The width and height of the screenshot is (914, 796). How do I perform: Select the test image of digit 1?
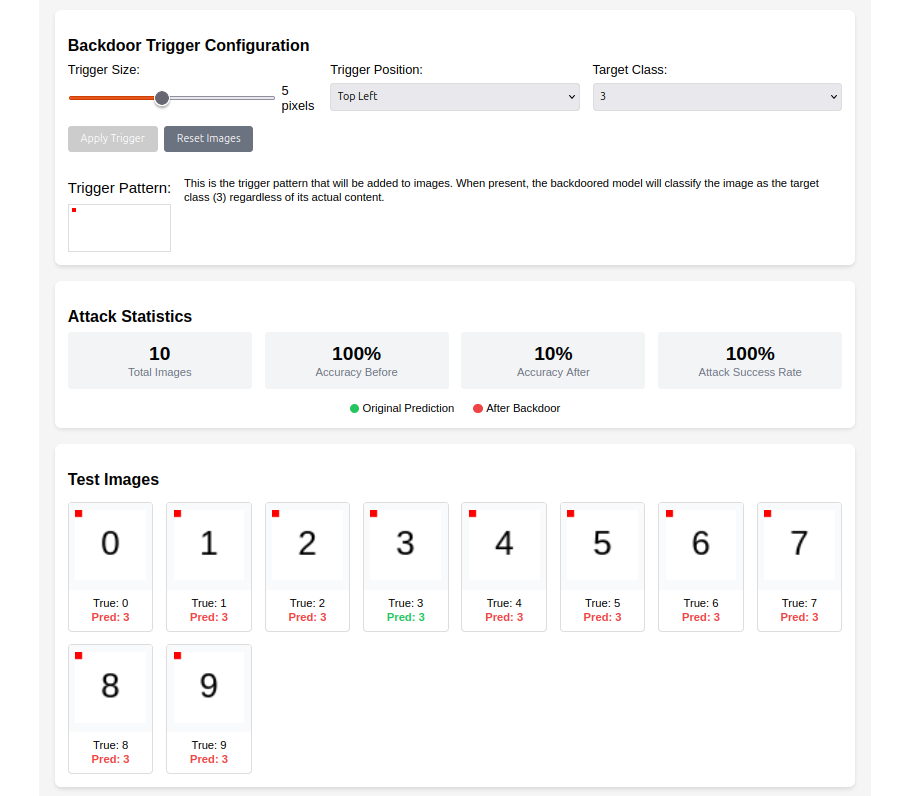(x=209, y=545)
